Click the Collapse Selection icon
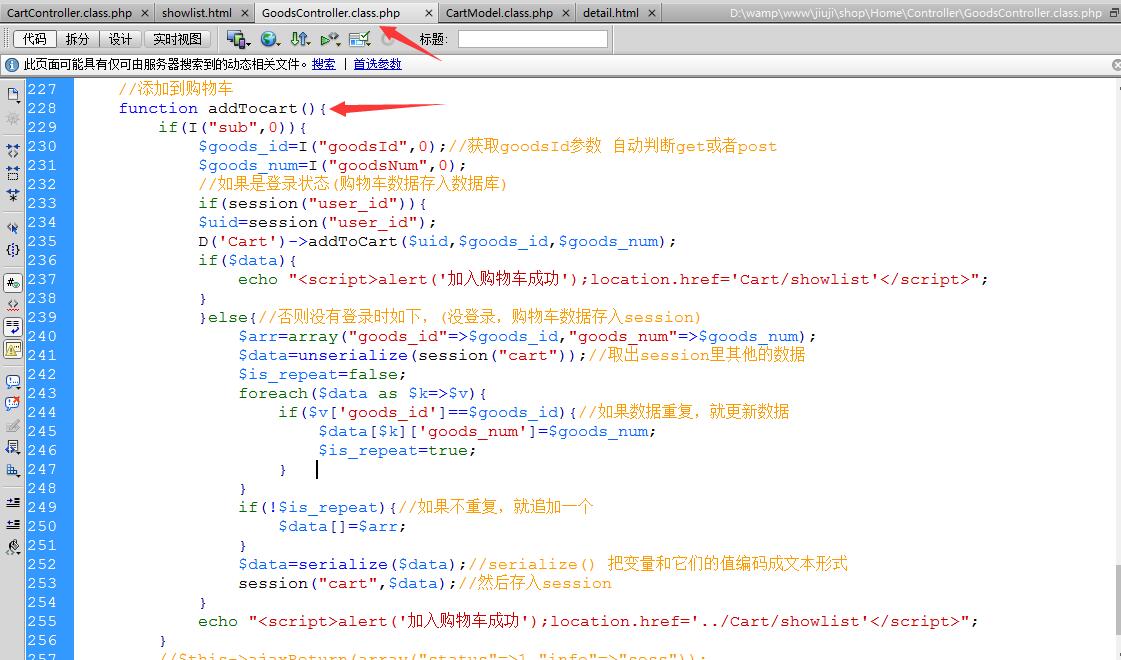 pos(13,172)
